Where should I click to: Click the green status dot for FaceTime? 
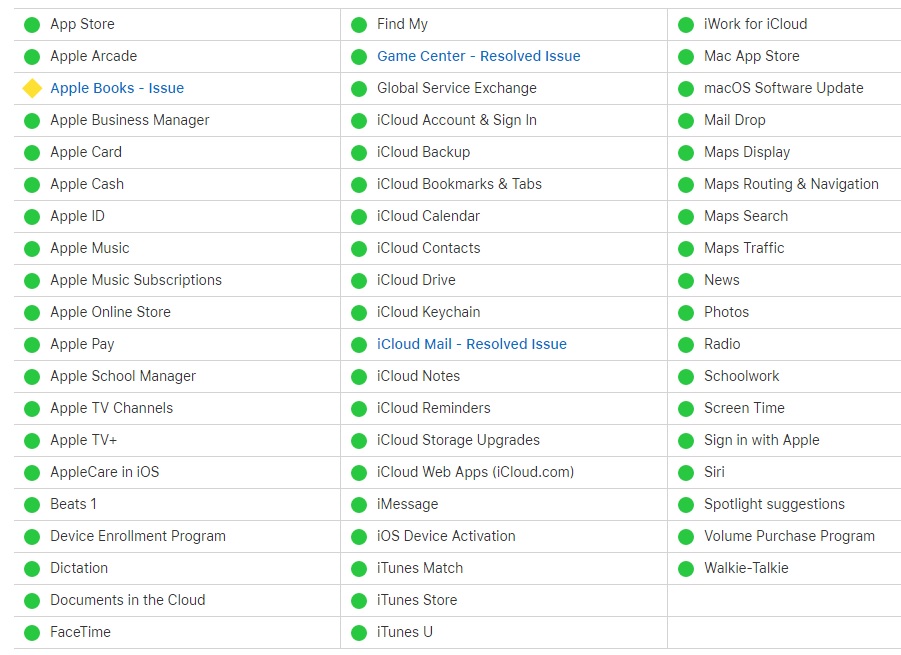click(x=32, y=633)
